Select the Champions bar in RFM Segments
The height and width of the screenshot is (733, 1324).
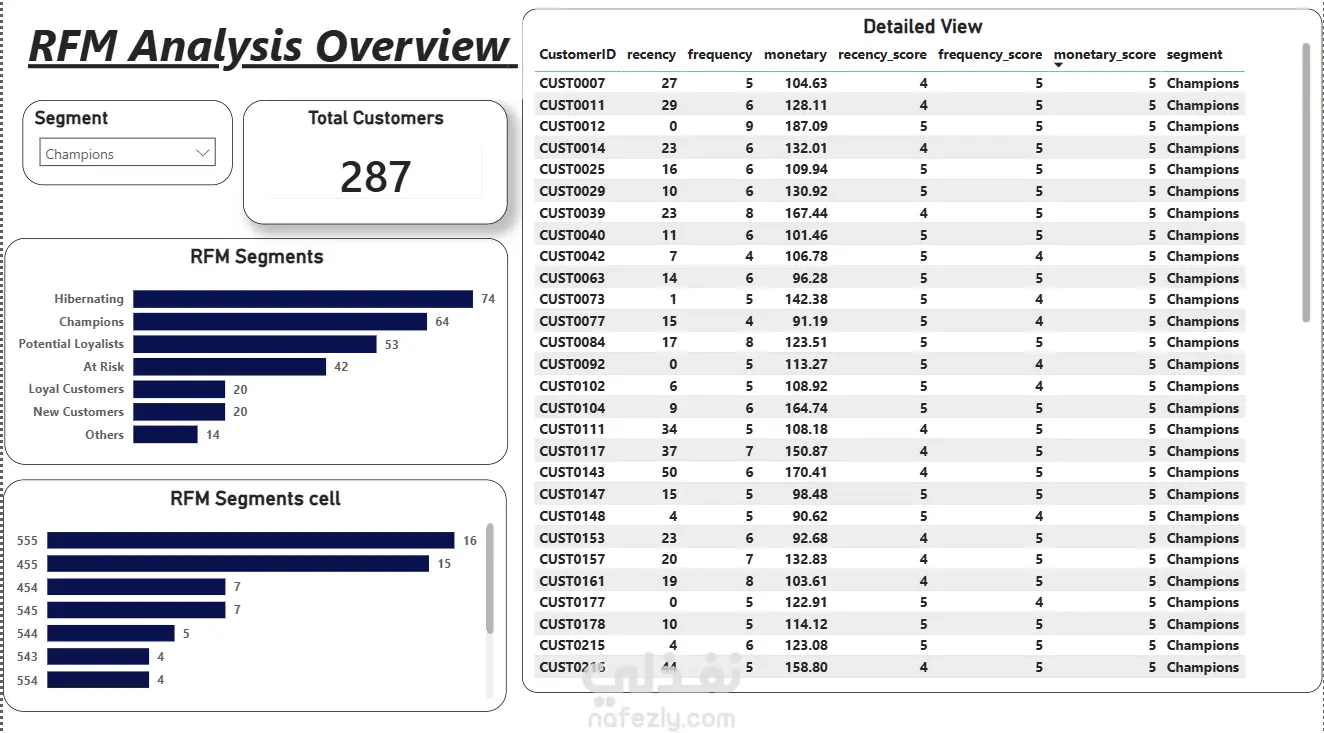pos(280,322)
